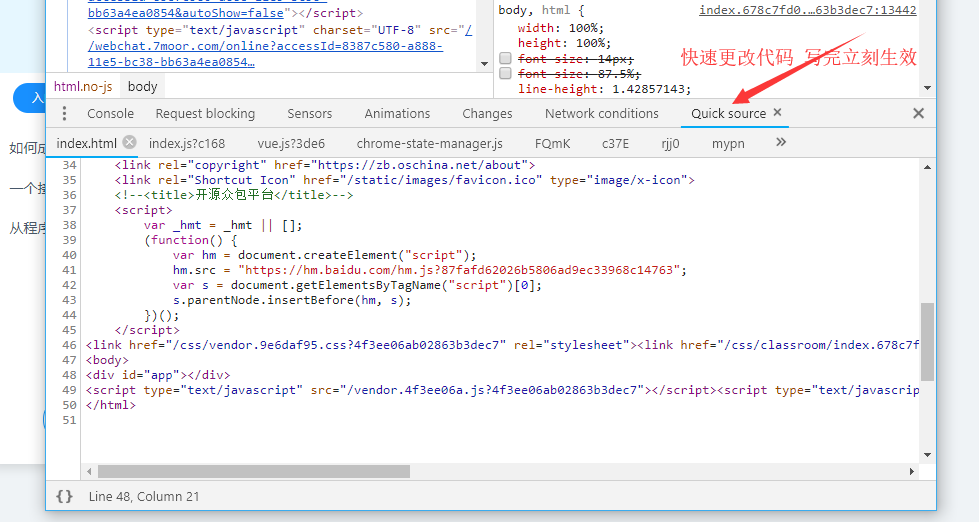Click the line-height: 1.42857143 value
The width and height of the screenshot is (979, 522).
click(649, 89)
